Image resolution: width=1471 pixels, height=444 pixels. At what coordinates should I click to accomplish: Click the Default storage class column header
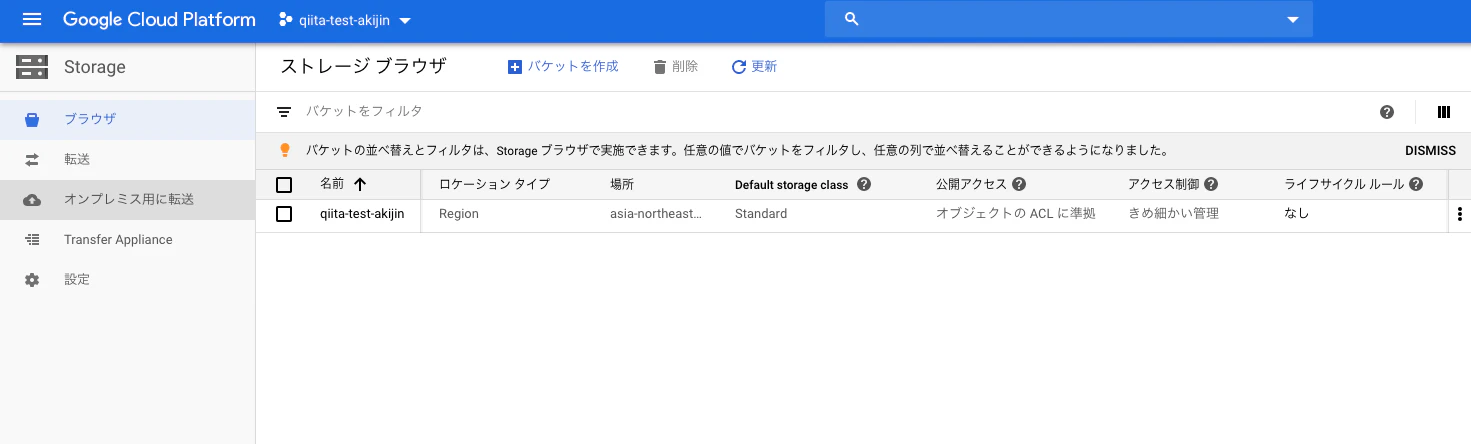click(791, 185)
